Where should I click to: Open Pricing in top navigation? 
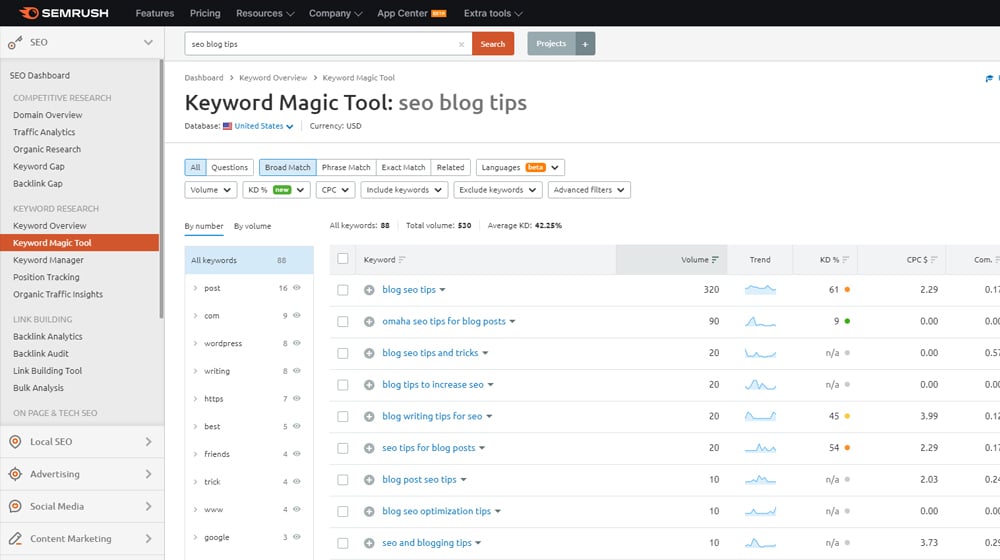click(x=205, y=13)
